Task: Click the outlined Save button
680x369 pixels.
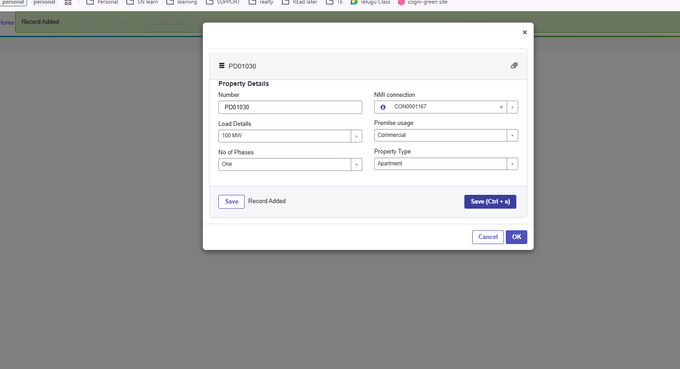Action: click(231, 202)
